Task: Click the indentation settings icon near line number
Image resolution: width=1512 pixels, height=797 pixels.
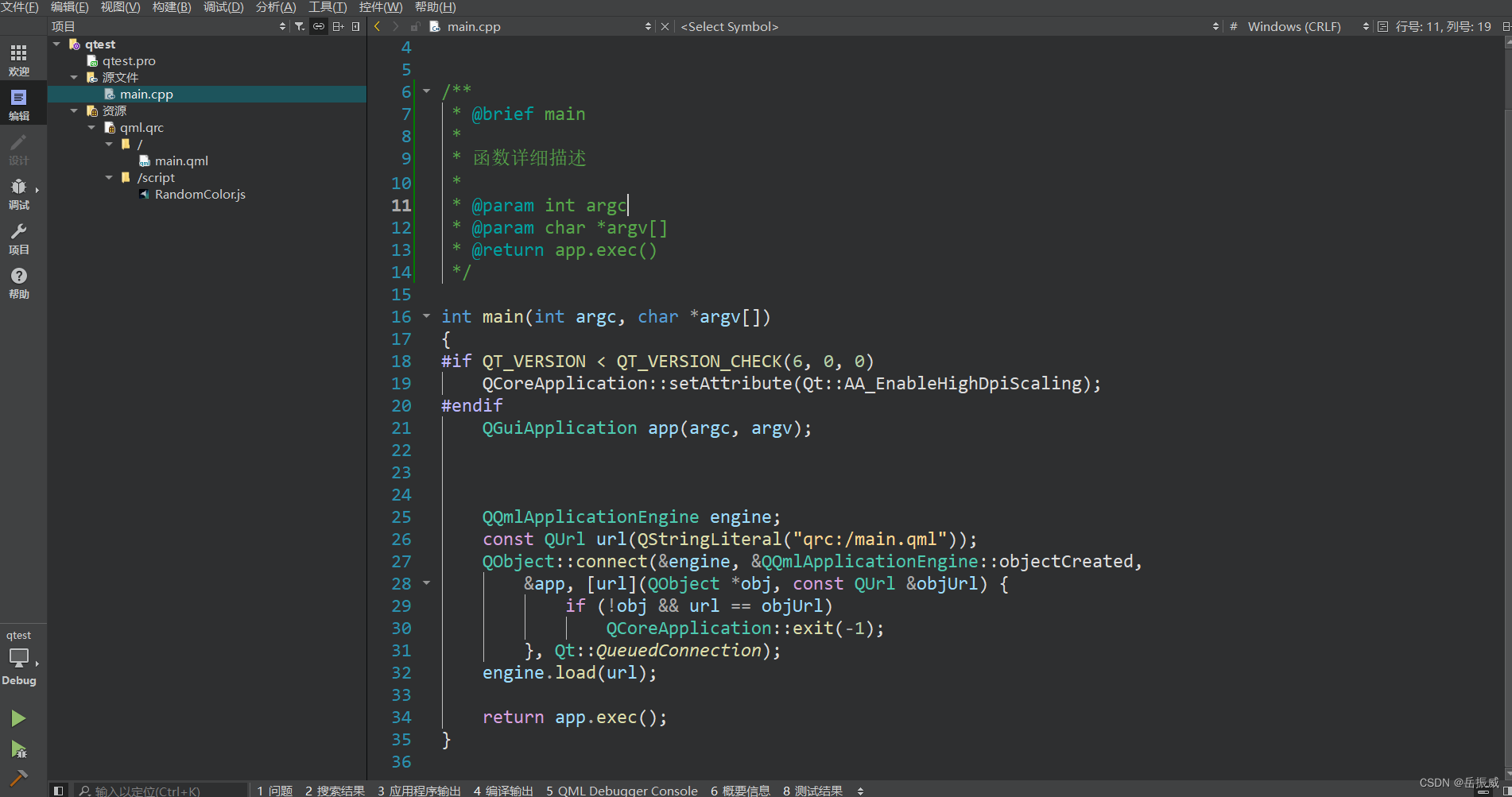Action: pos(1382,26)
